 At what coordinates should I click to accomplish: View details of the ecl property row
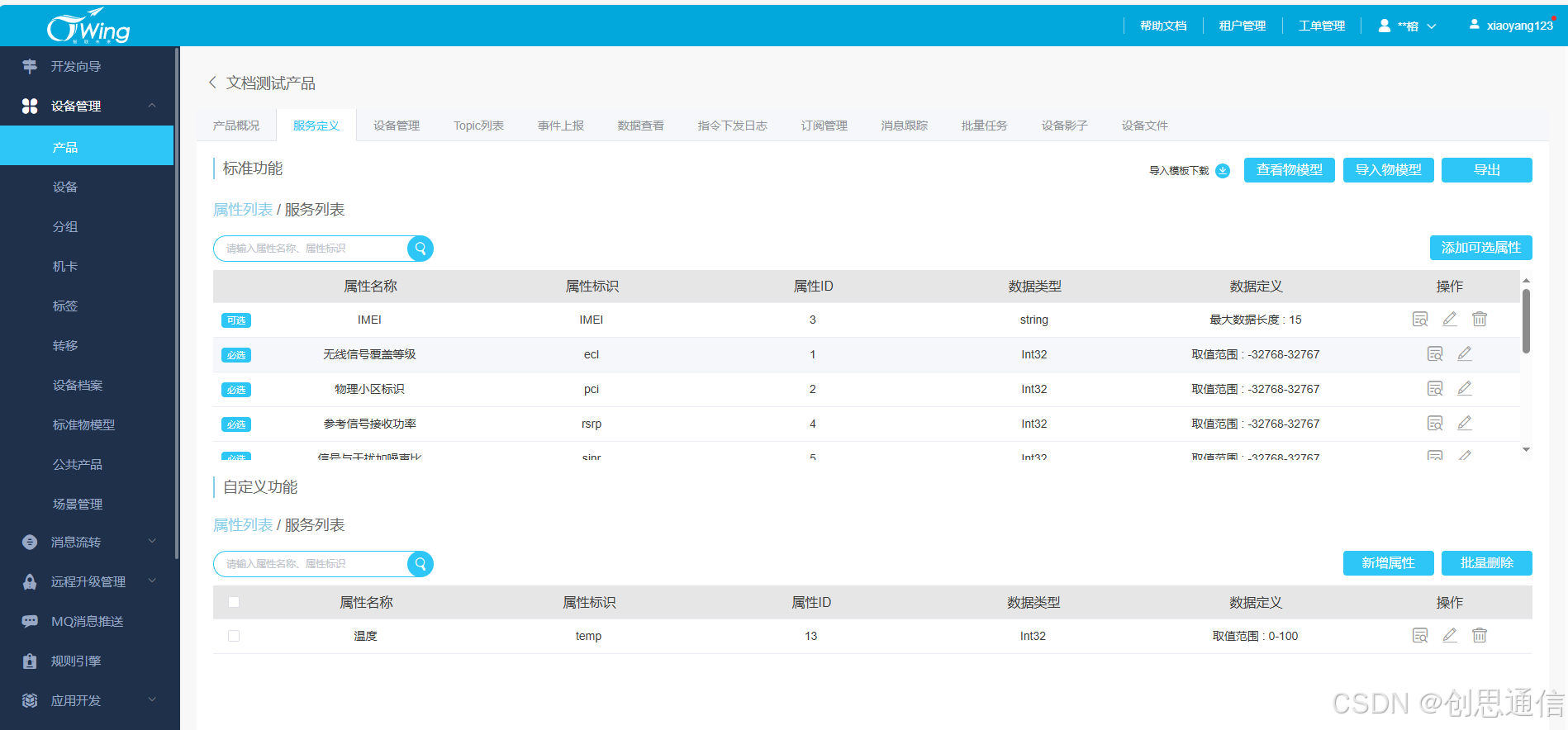[x=1435, y=354]
